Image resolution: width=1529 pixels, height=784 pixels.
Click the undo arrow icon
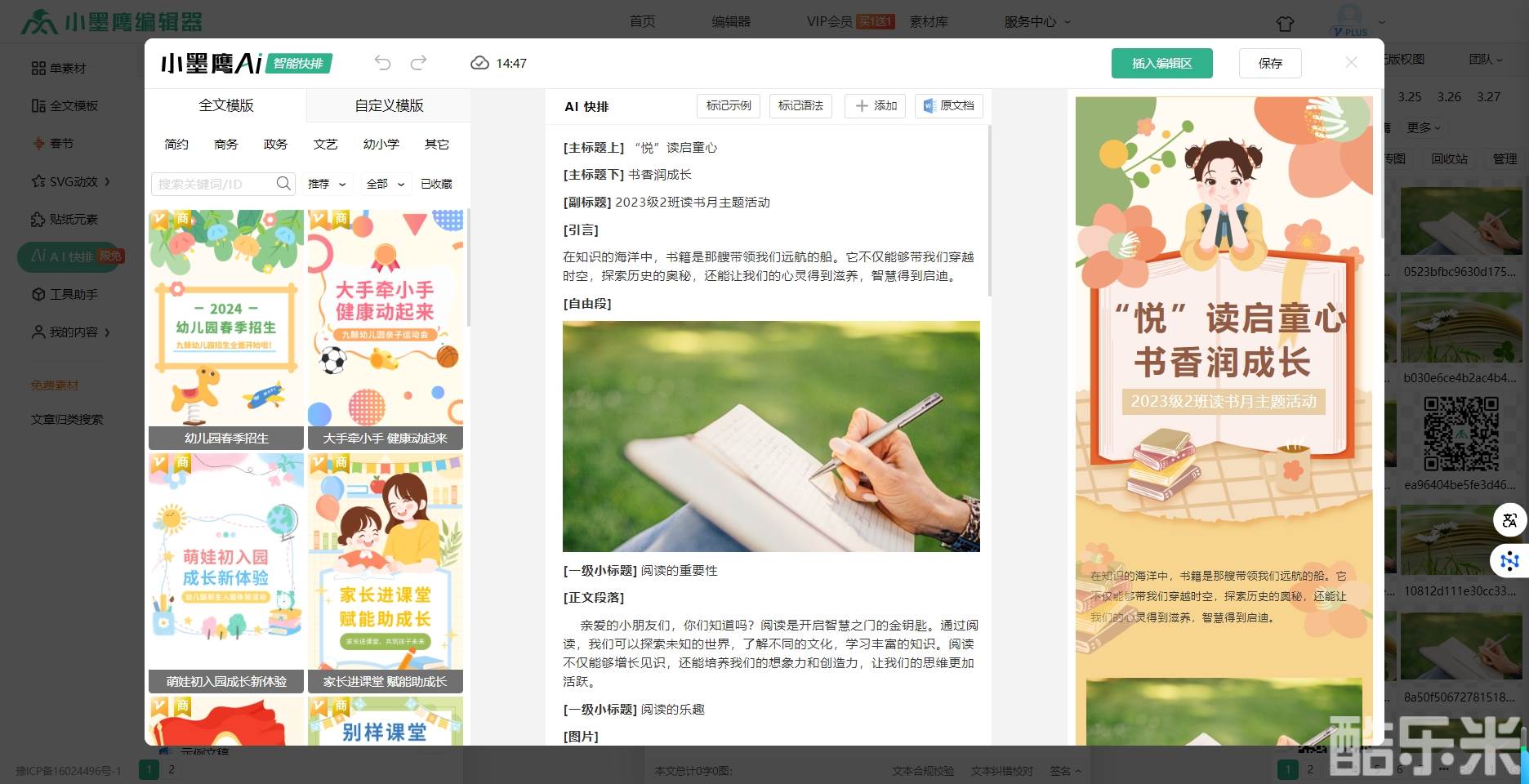click(x=382, y=63)
